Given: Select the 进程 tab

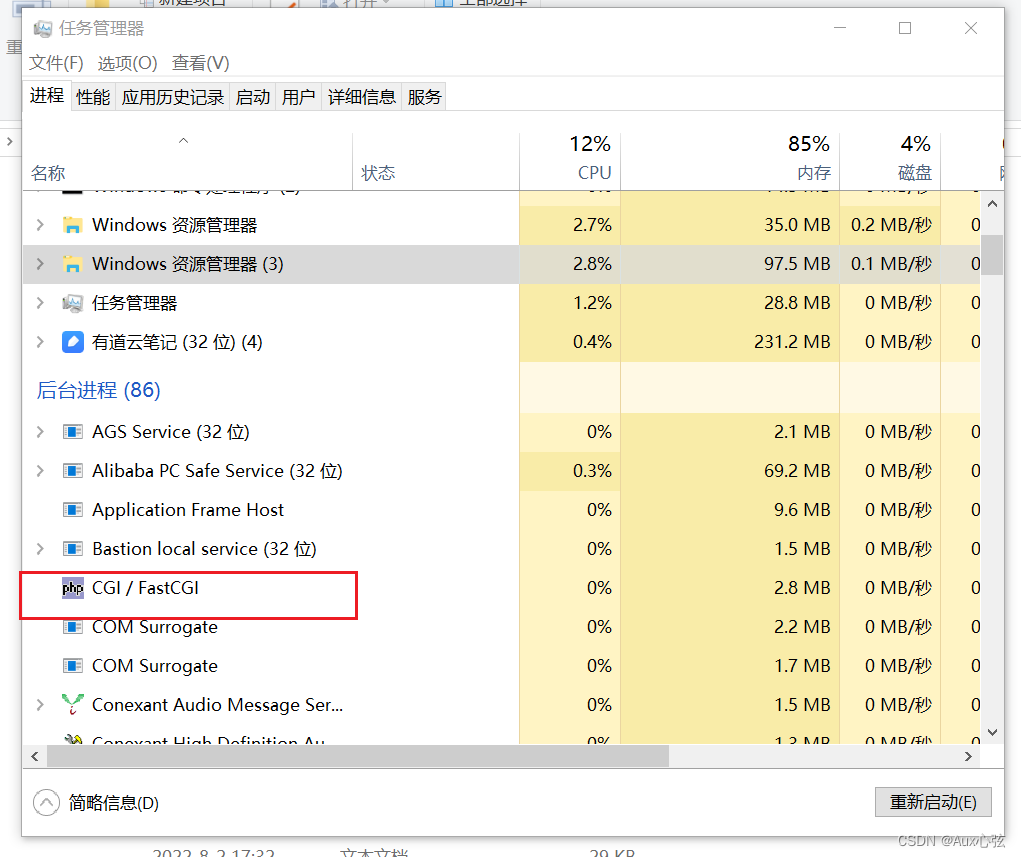Looking at the screenshot, I should tap(47, 96).
